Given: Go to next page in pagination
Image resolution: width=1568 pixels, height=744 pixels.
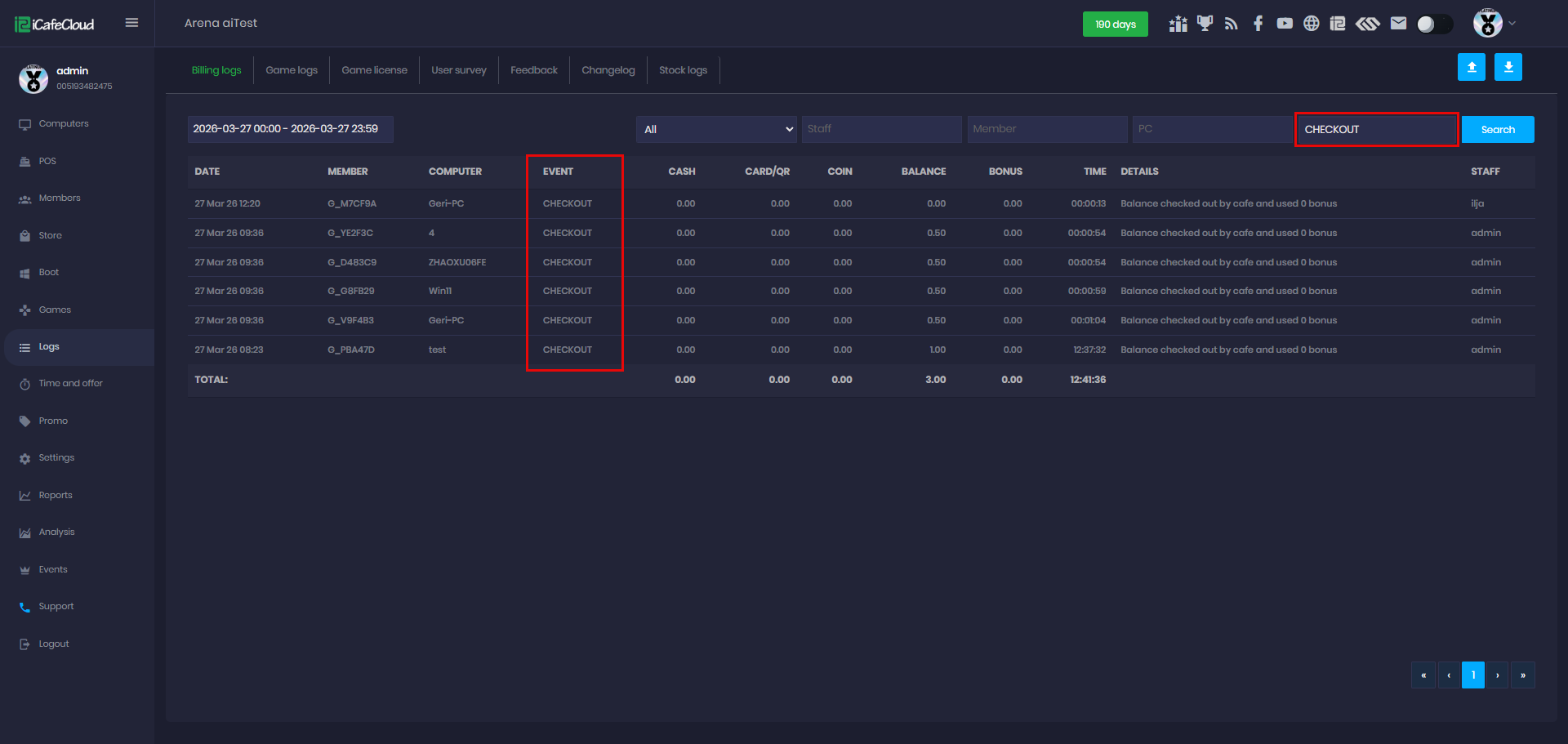Looking at the screenshot, I should pos(1497,675).
